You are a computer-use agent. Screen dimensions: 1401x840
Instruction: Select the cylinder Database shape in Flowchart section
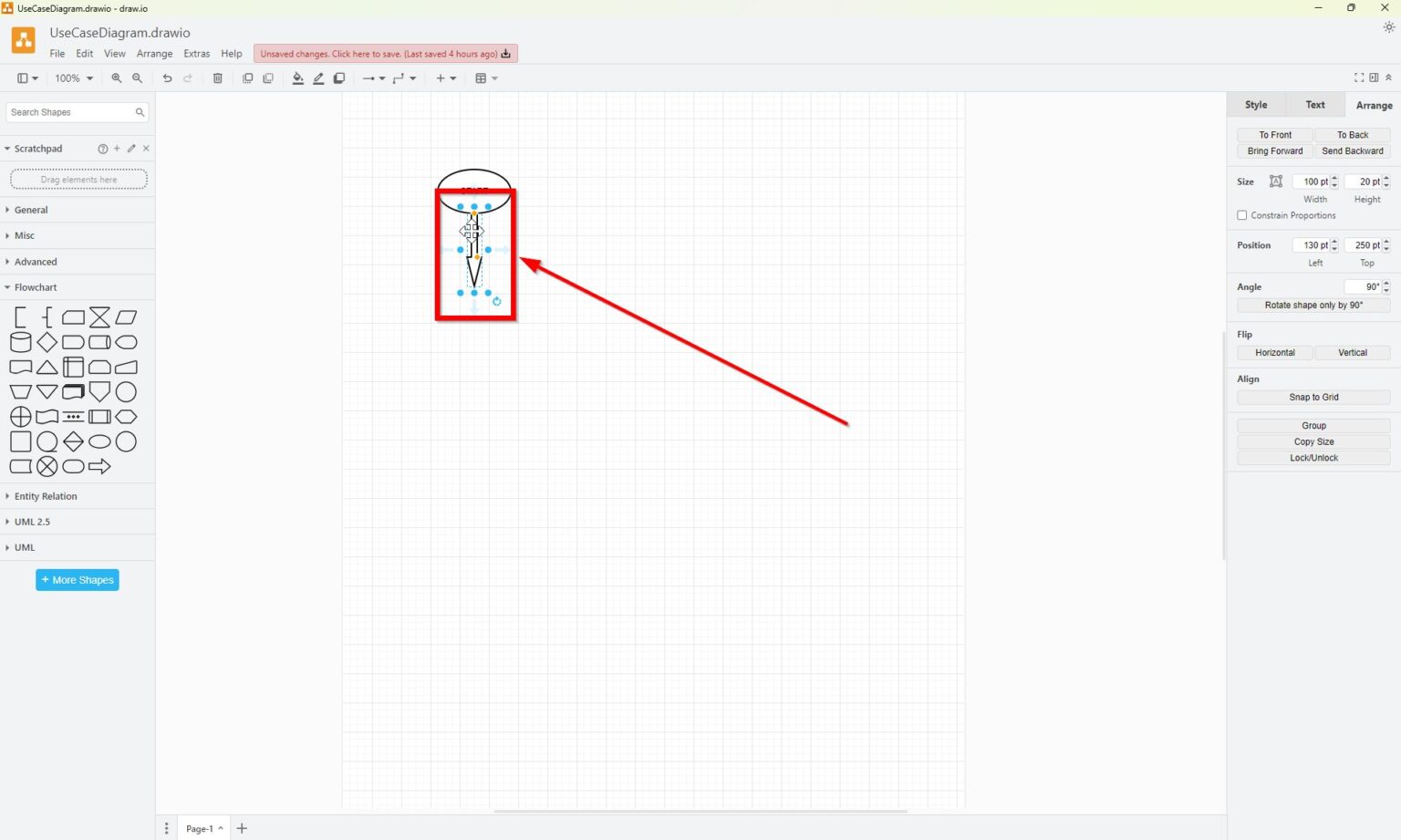(20, 342)
